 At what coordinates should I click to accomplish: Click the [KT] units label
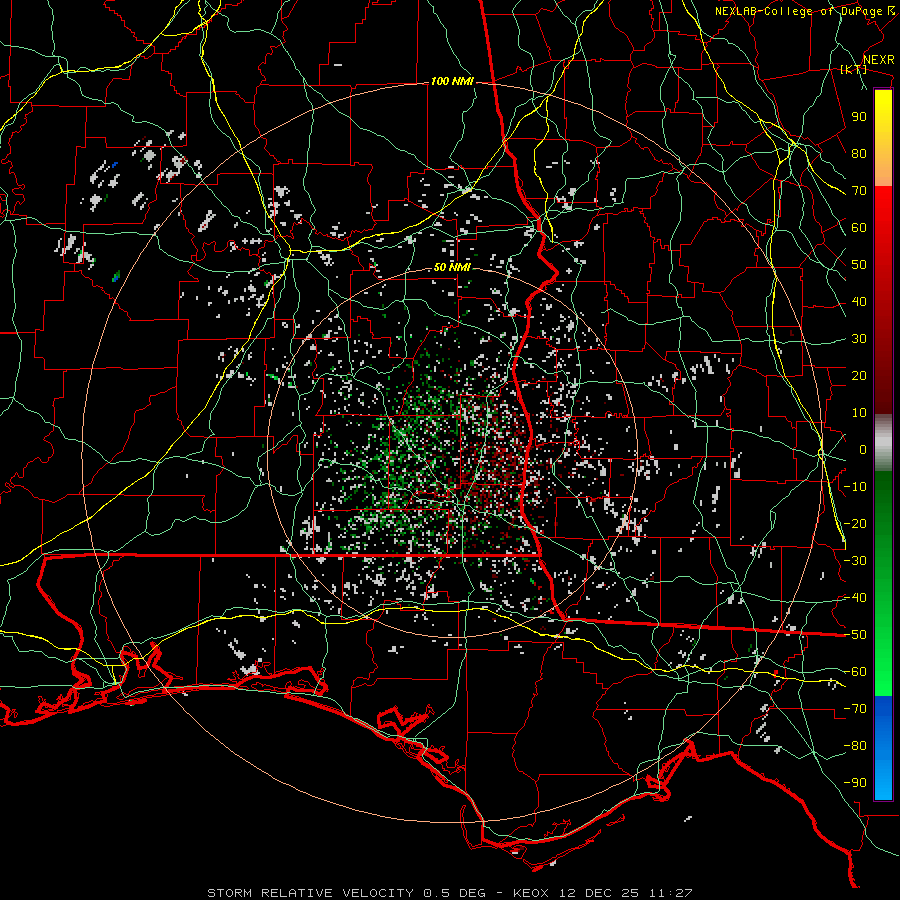tap(854, 69)
